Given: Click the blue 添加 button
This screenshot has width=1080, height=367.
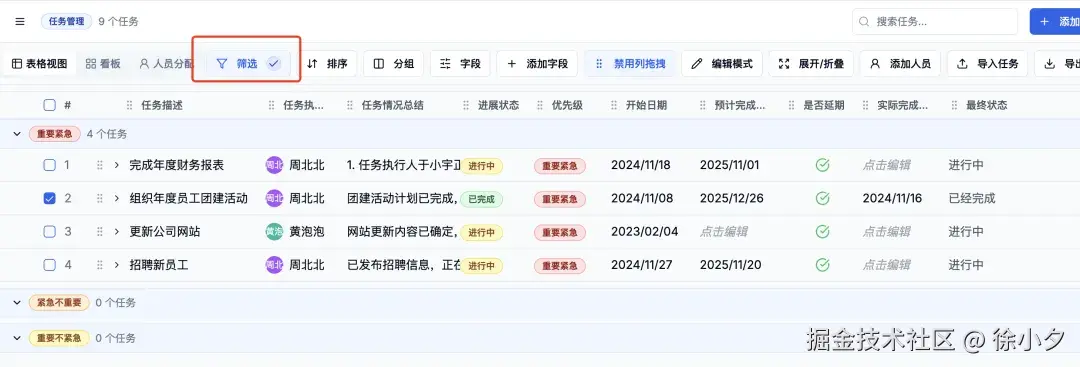Looking at the screenshot, I should (1055, 22).
